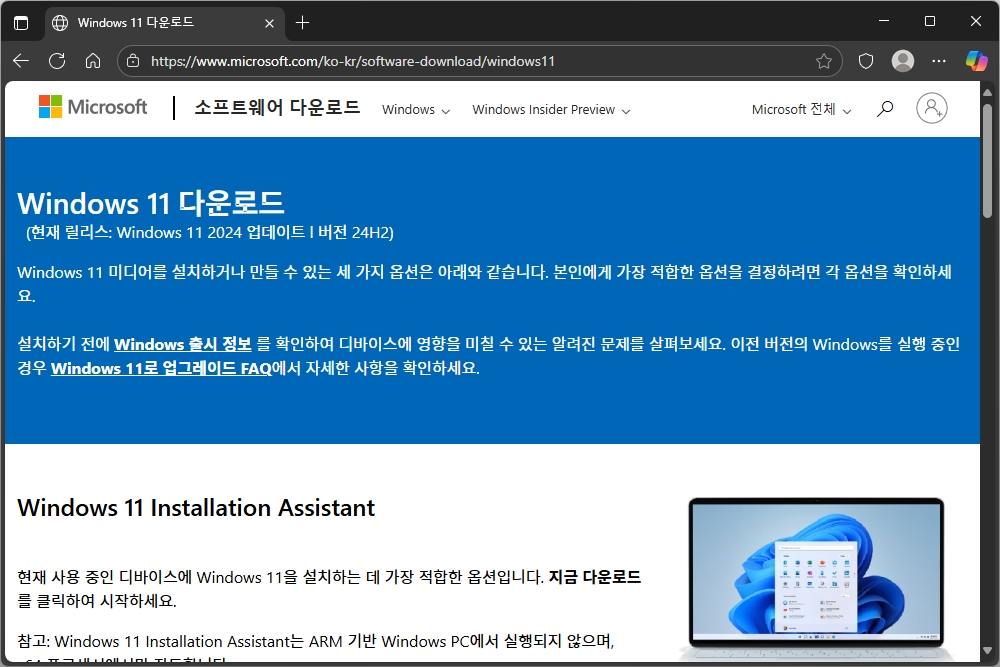Screen dimensions: 1000x667
Task: Open the site search magnifier
Action: [885, 109]
